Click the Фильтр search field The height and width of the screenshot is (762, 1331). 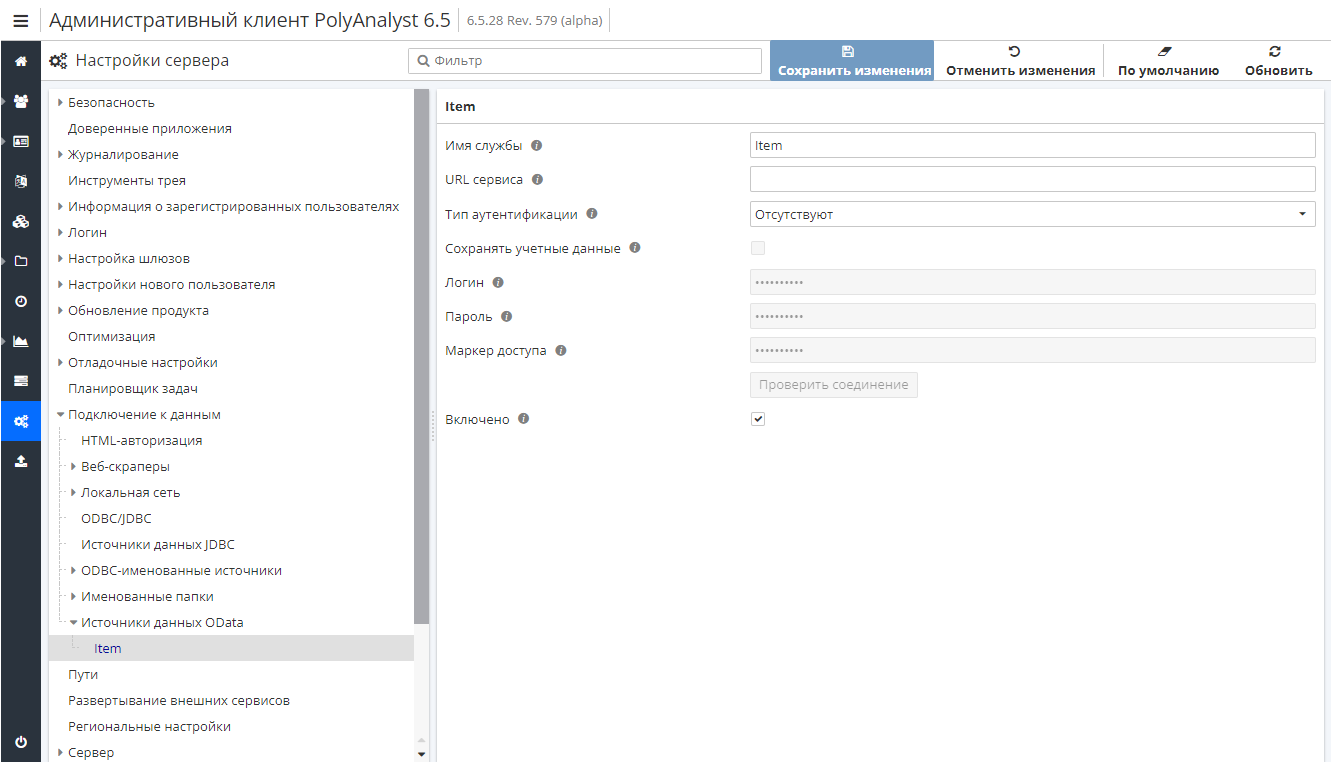585,61
